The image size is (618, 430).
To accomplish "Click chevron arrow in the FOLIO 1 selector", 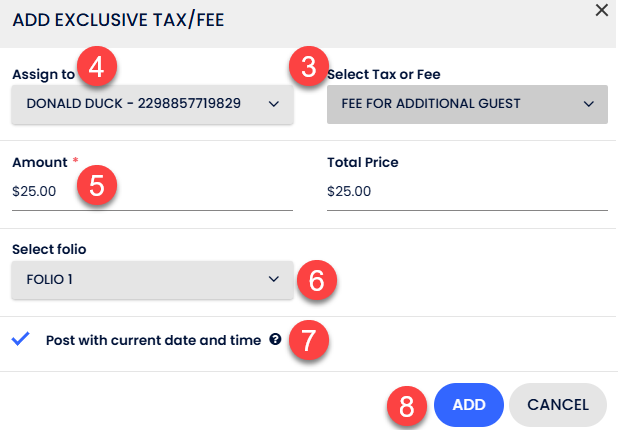I will coord(274,280).
